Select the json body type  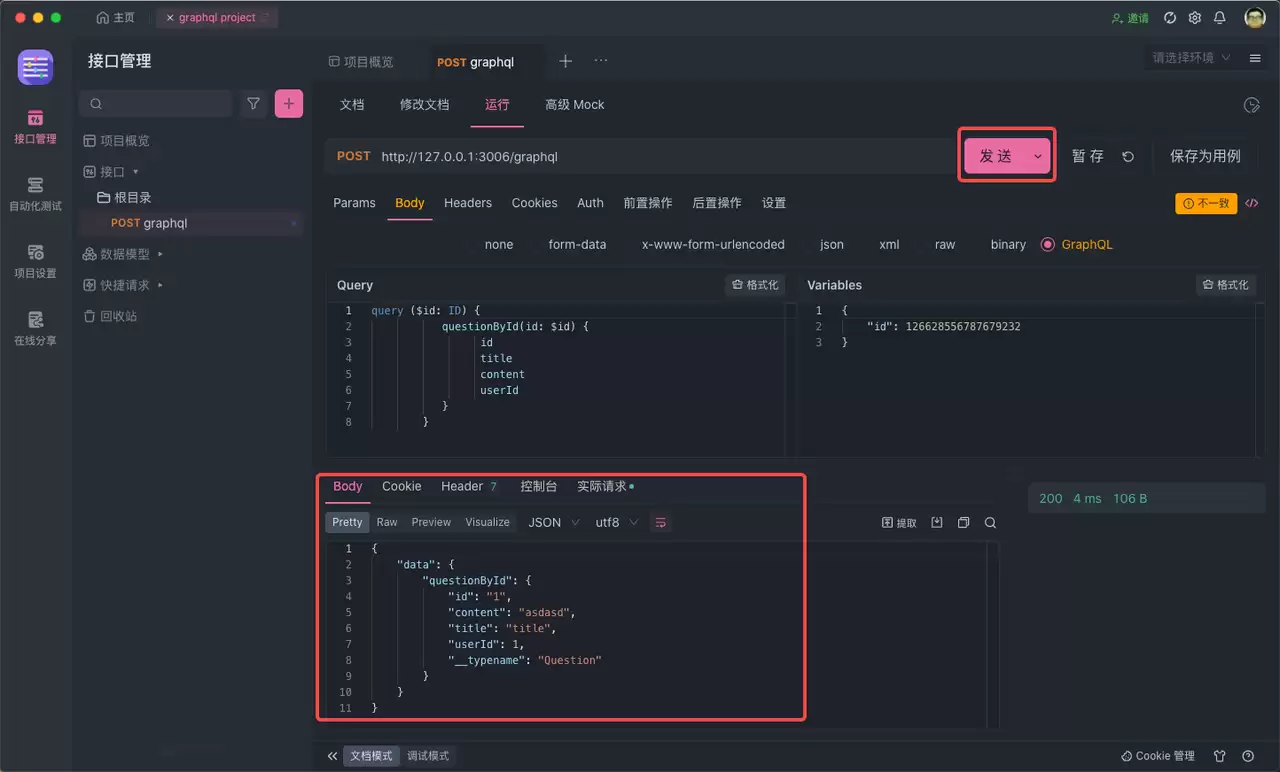832,244
